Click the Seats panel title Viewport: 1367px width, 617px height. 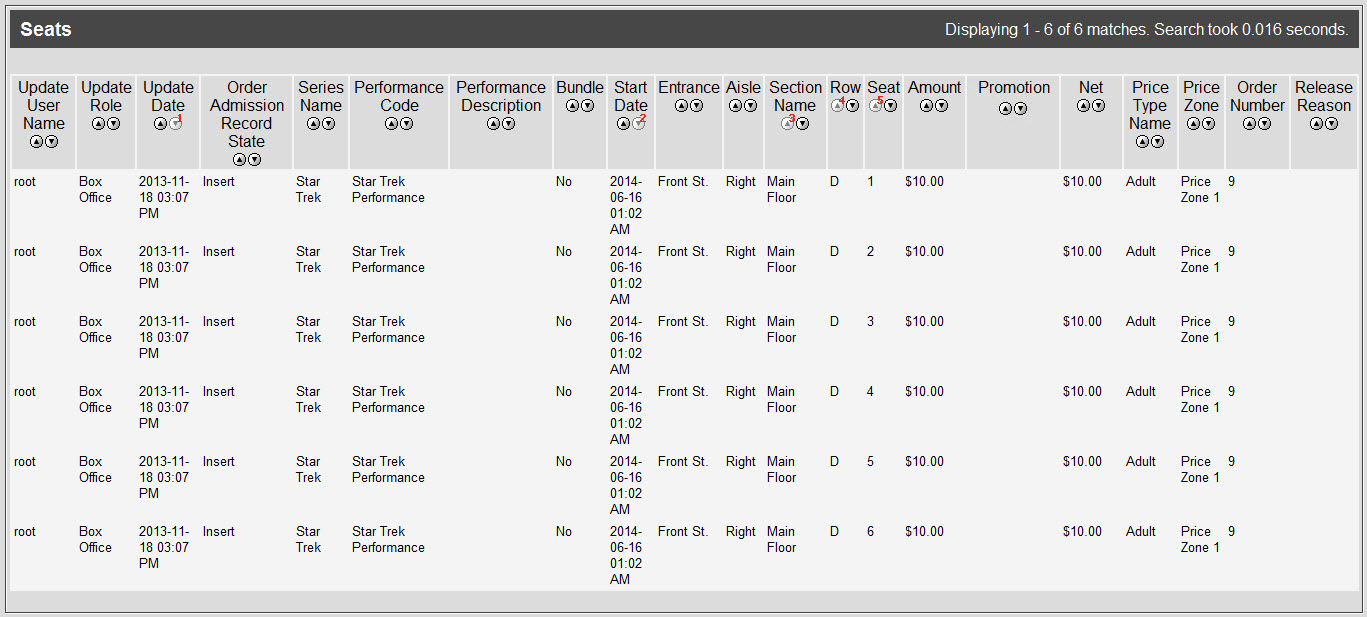(x=46, y=30)
